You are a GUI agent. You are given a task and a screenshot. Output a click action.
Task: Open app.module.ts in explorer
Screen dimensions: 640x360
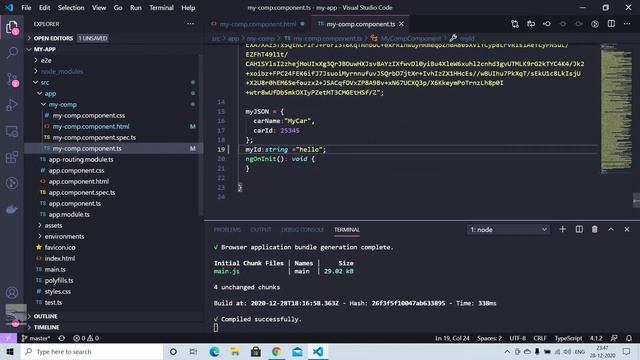pos(69,214)
